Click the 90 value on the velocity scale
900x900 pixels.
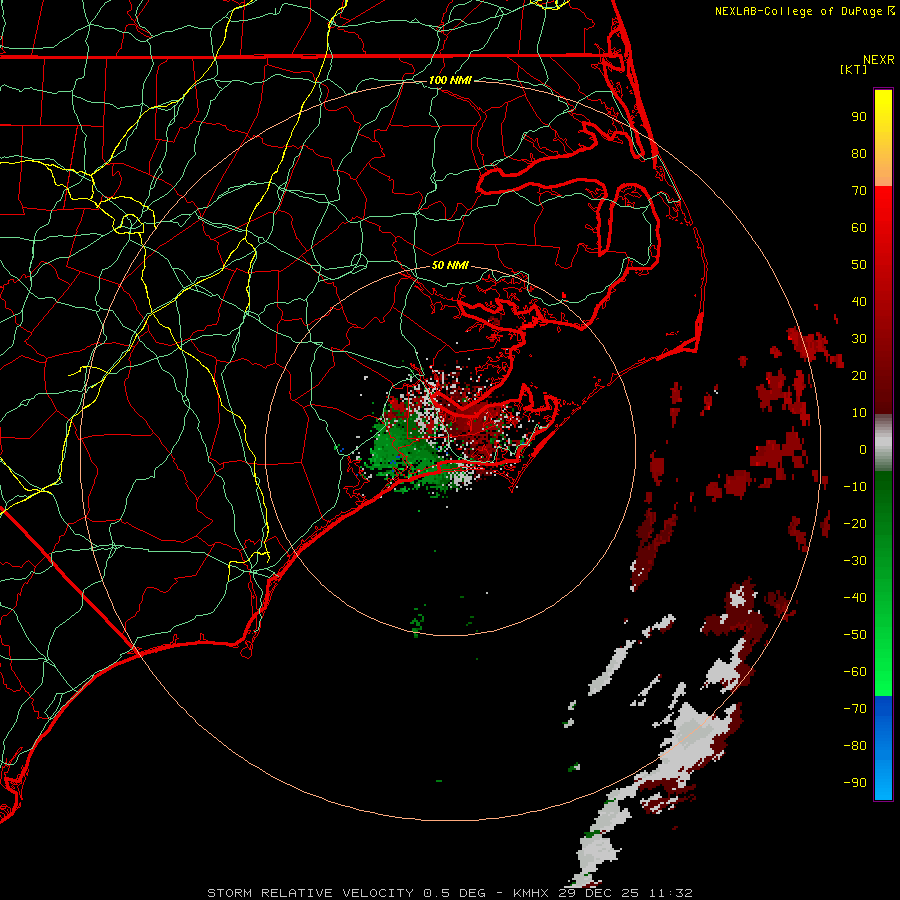(x=859, y=117)
